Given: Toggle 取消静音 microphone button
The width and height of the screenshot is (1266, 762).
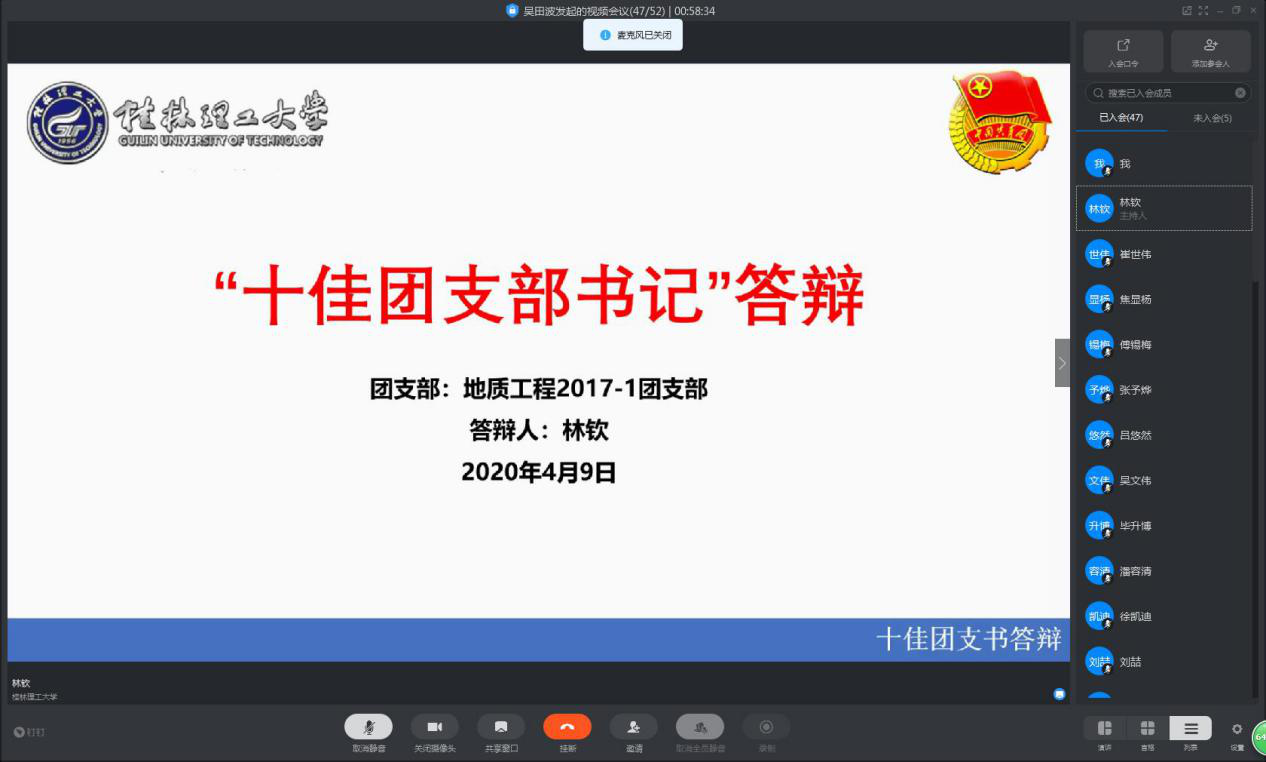Looking at the screenshot, I should tap(368, 727).
